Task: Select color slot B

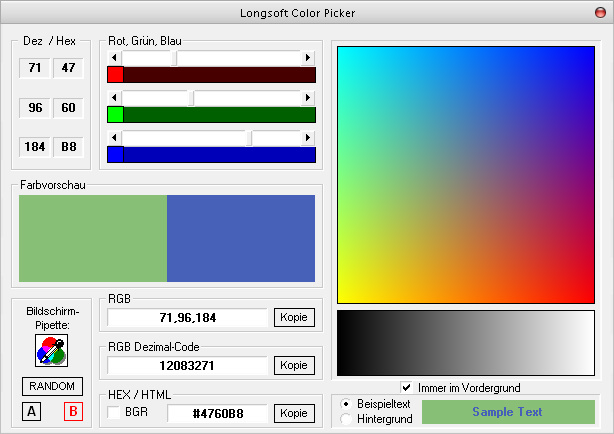Action: (x=72, y=411)
